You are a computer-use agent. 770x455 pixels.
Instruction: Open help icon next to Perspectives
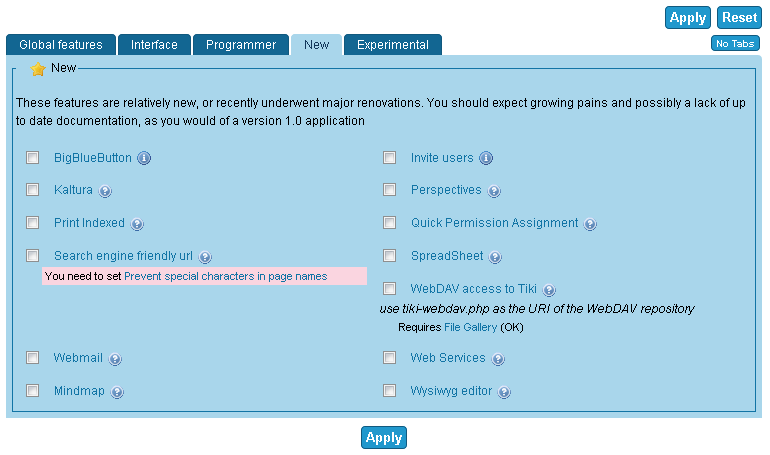coord(494,191)
